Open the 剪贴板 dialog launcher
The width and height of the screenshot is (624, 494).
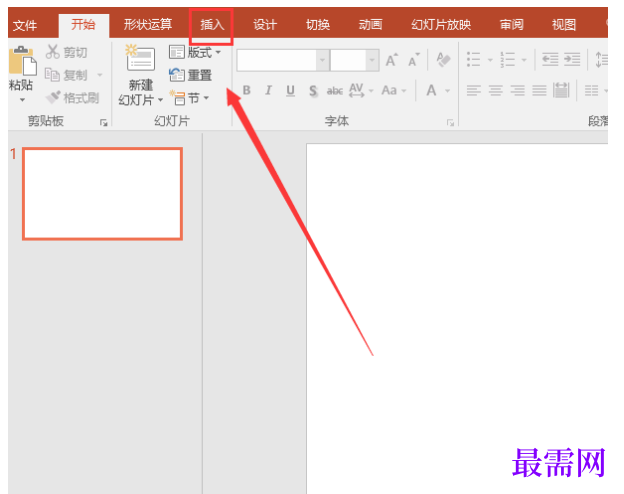click(x=104, y=123)
